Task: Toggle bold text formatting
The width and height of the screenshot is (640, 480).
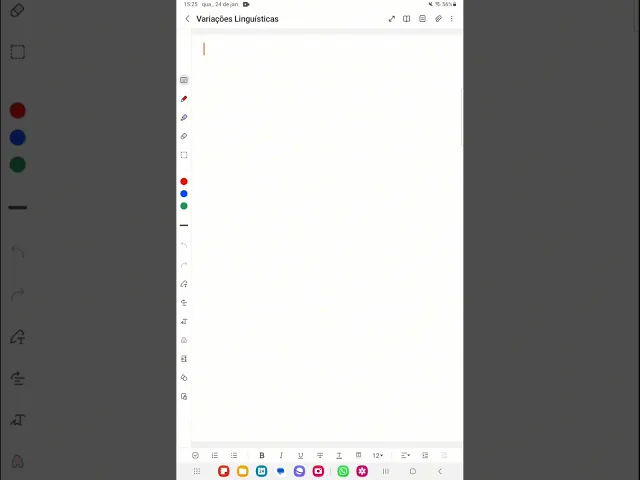Action: (262, 455)
